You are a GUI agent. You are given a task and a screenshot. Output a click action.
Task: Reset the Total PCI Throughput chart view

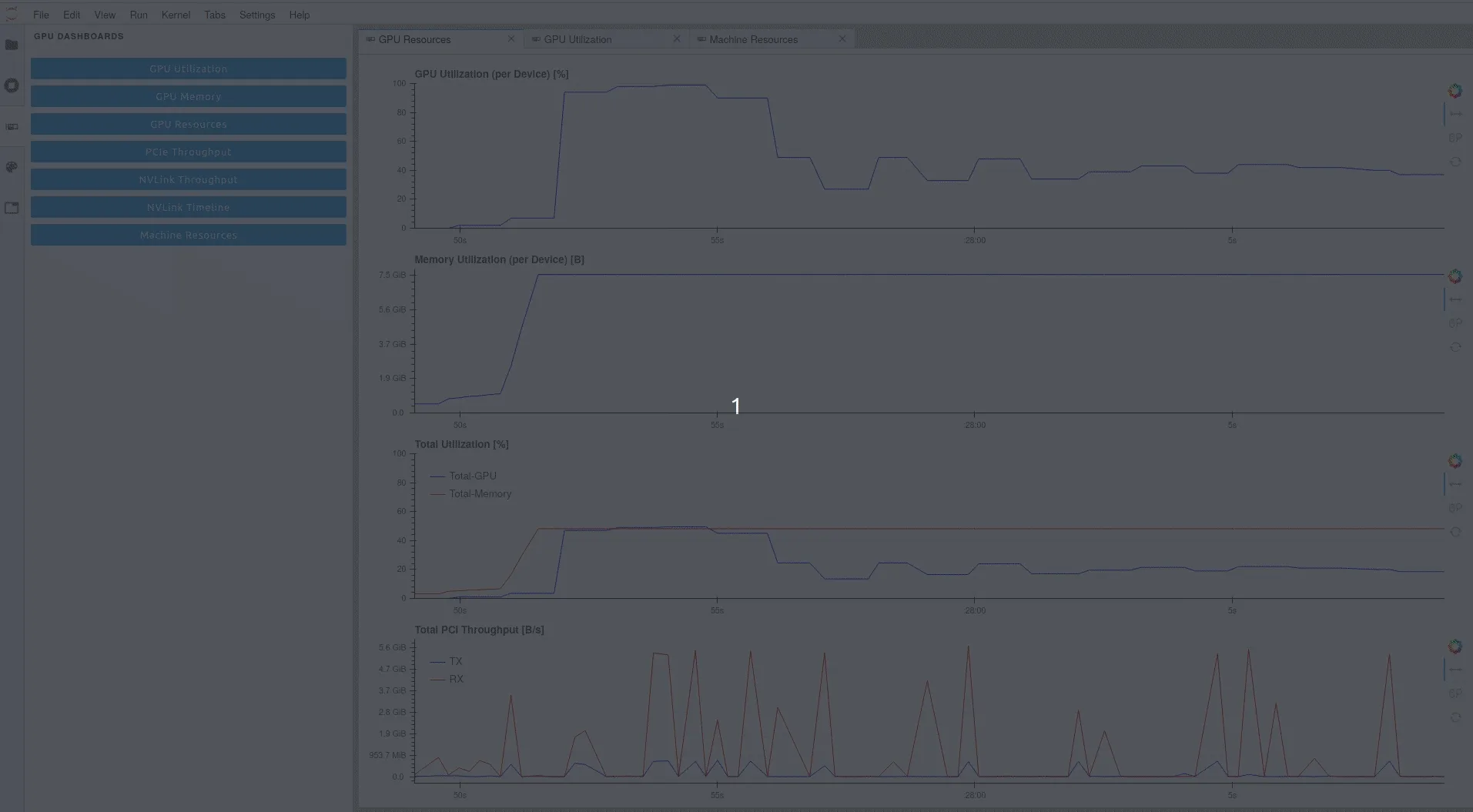click(1455, 717)
